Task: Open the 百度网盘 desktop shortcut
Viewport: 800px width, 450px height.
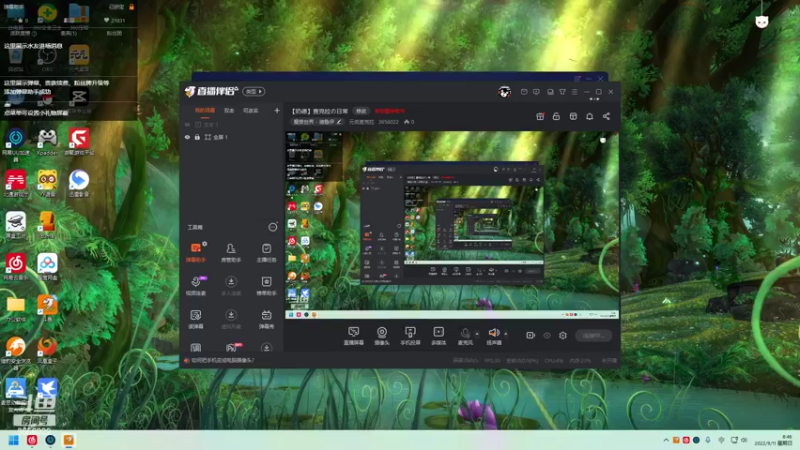Action: [x=47, y=267]
